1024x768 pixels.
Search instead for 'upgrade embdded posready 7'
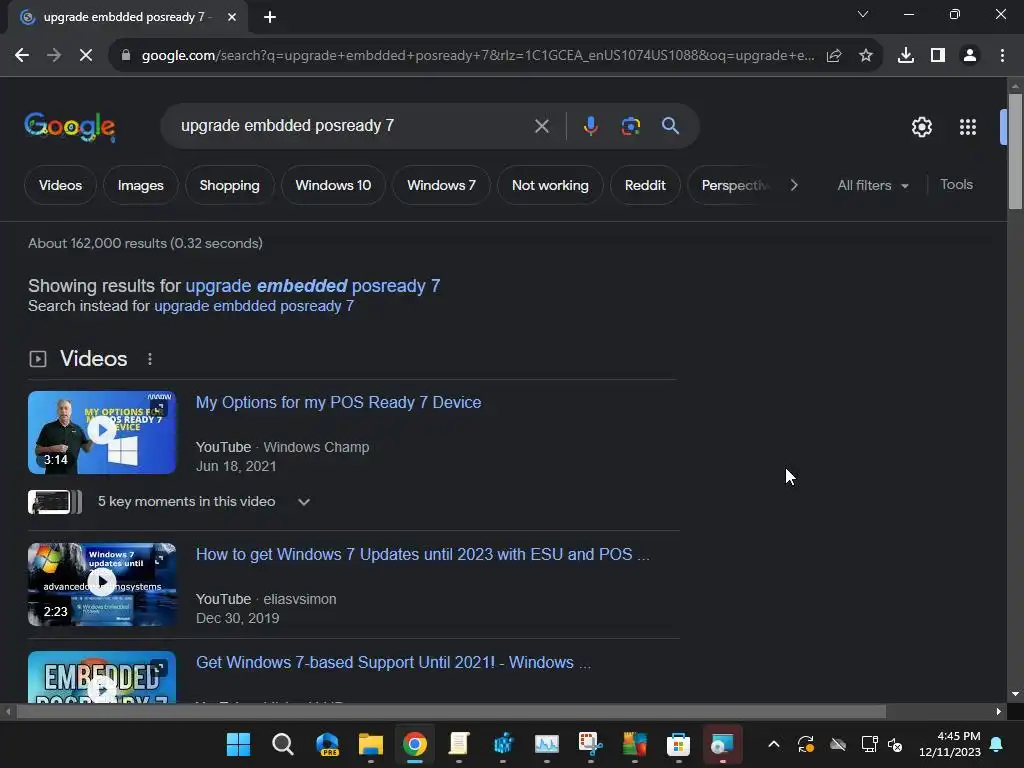click(x=254, y=306)
